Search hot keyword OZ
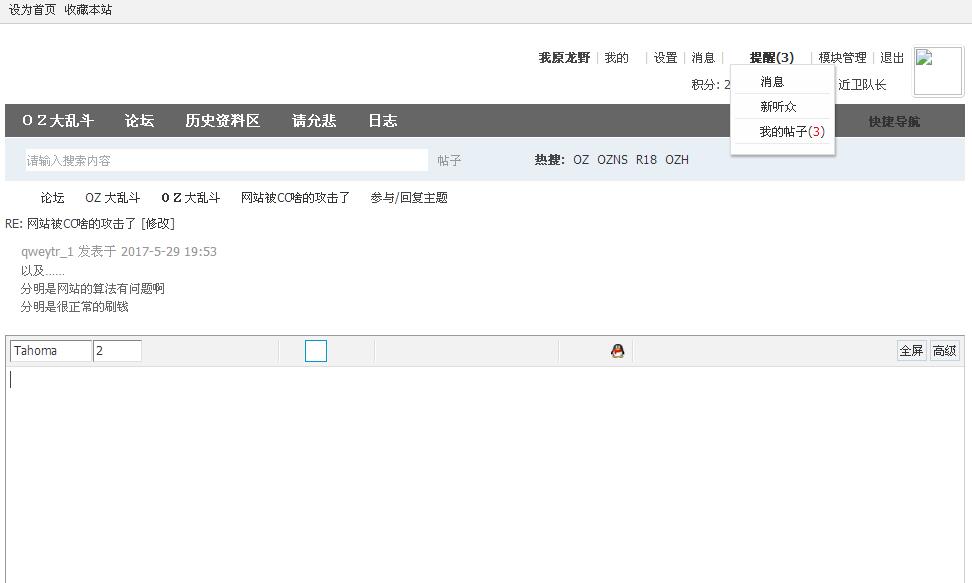Viewport: 972px width, 583px height. pyautogui.click(x=581, y=160)
